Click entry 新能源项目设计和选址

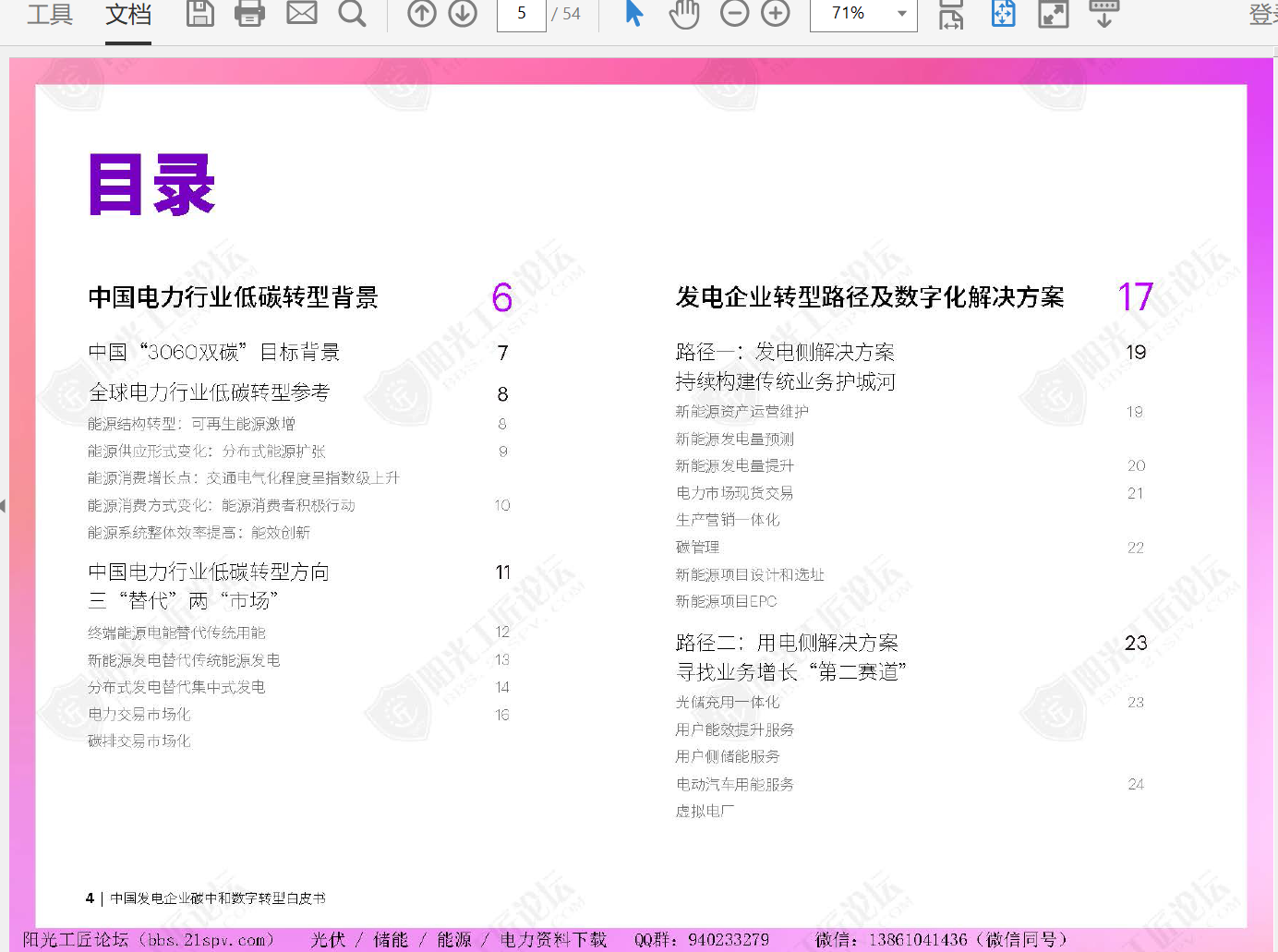pos(750,574)
